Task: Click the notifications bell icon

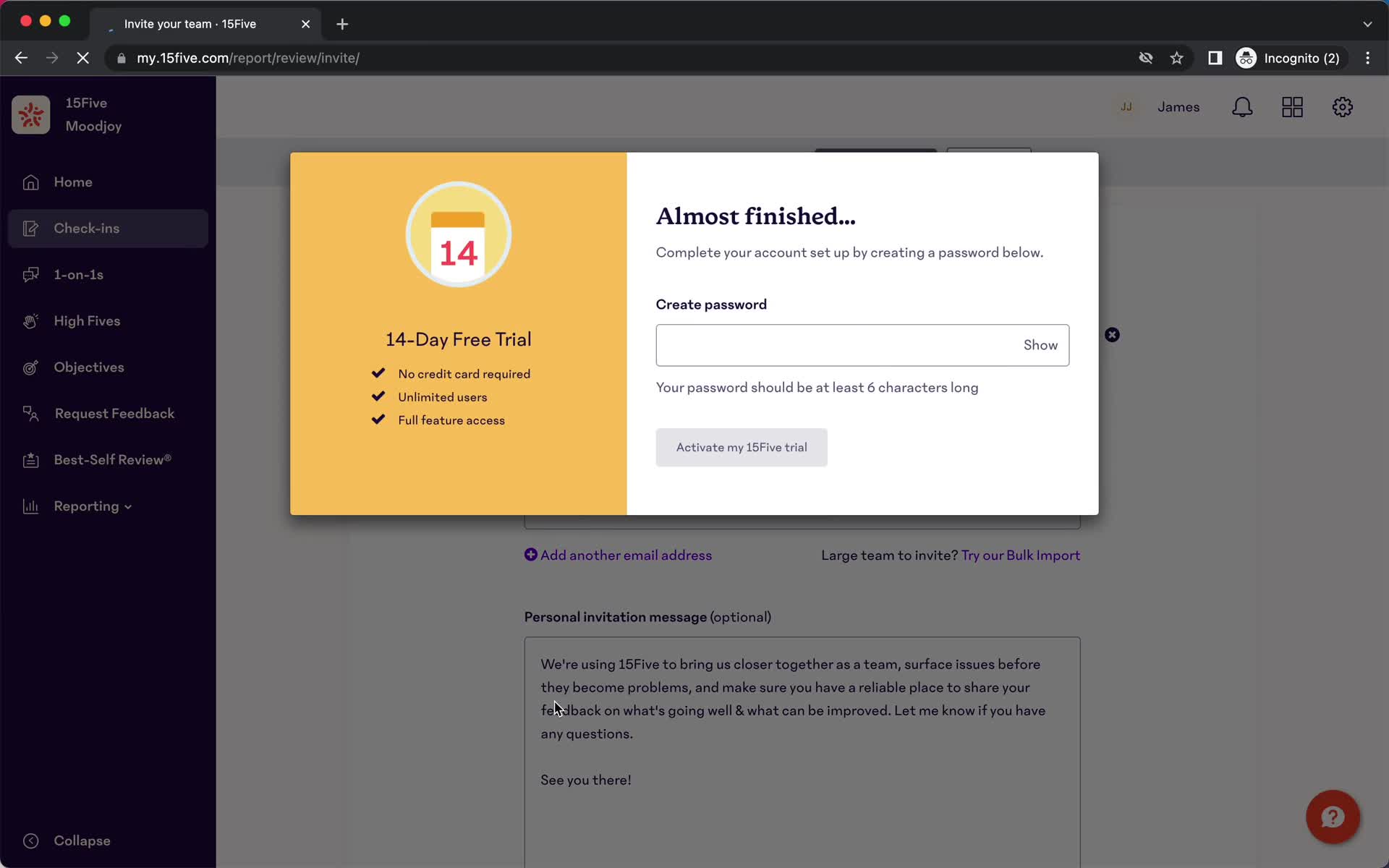Action: [x=1243, y=107]
